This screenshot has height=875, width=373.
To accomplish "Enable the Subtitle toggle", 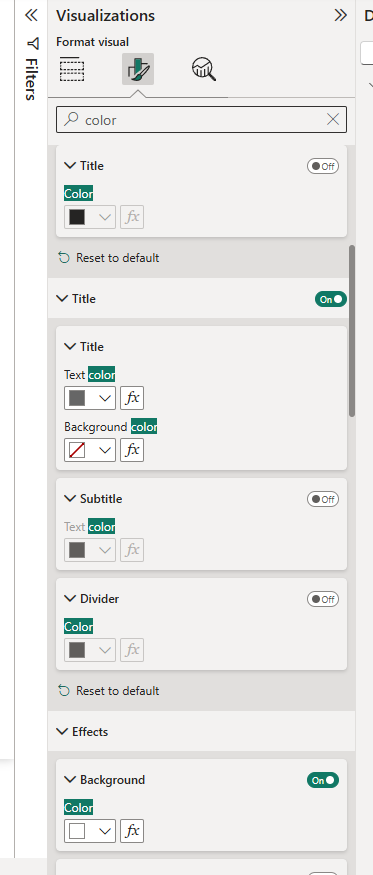I will [323, 499].
